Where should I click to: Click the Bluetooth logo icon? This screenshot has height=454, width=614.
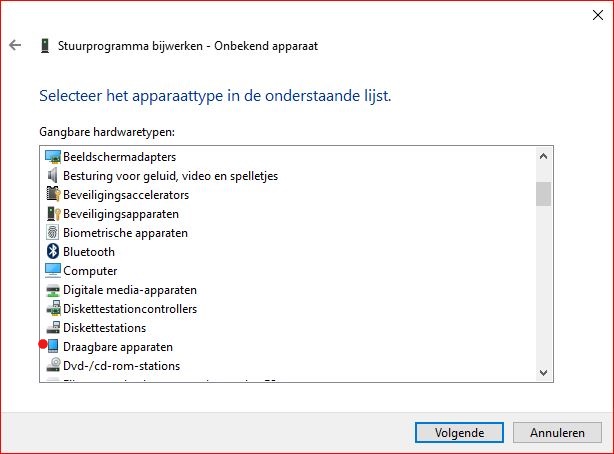[x=53, y=252]
